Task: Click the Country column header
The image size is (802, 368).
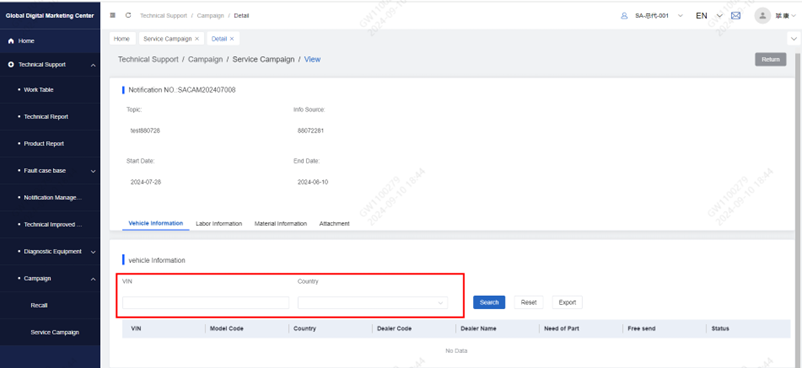Action: tap(304, 329)
